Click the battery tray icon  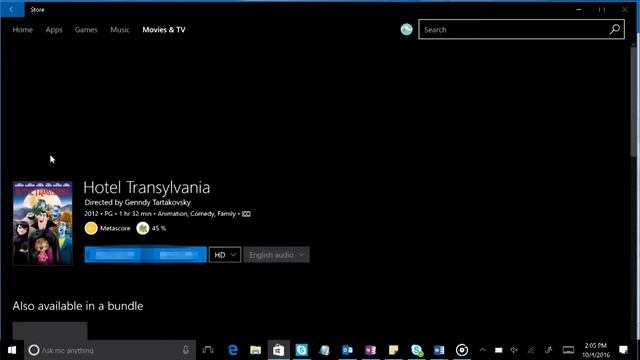click(x=498, y=350)
